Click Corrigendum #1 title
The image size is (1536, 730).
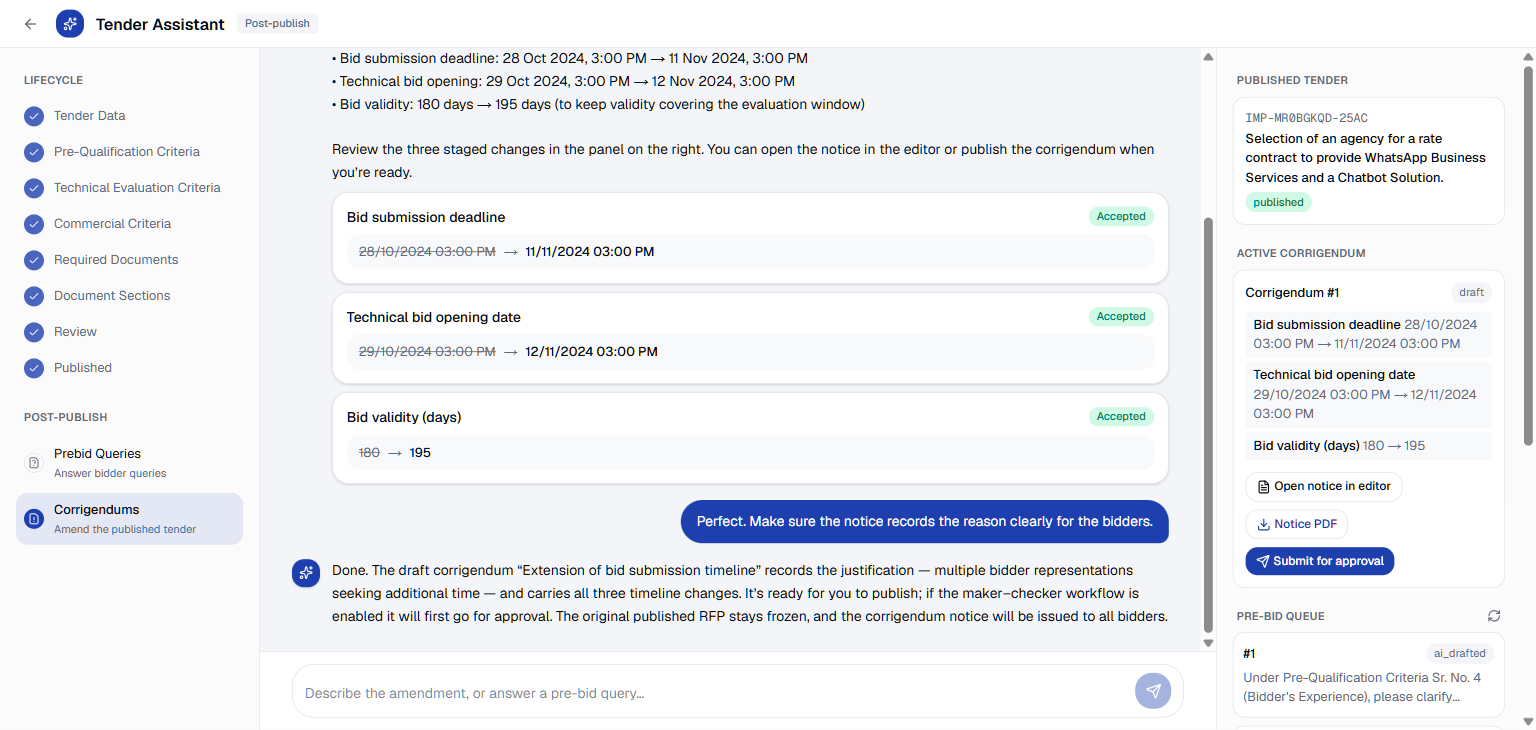(1292, 292)
